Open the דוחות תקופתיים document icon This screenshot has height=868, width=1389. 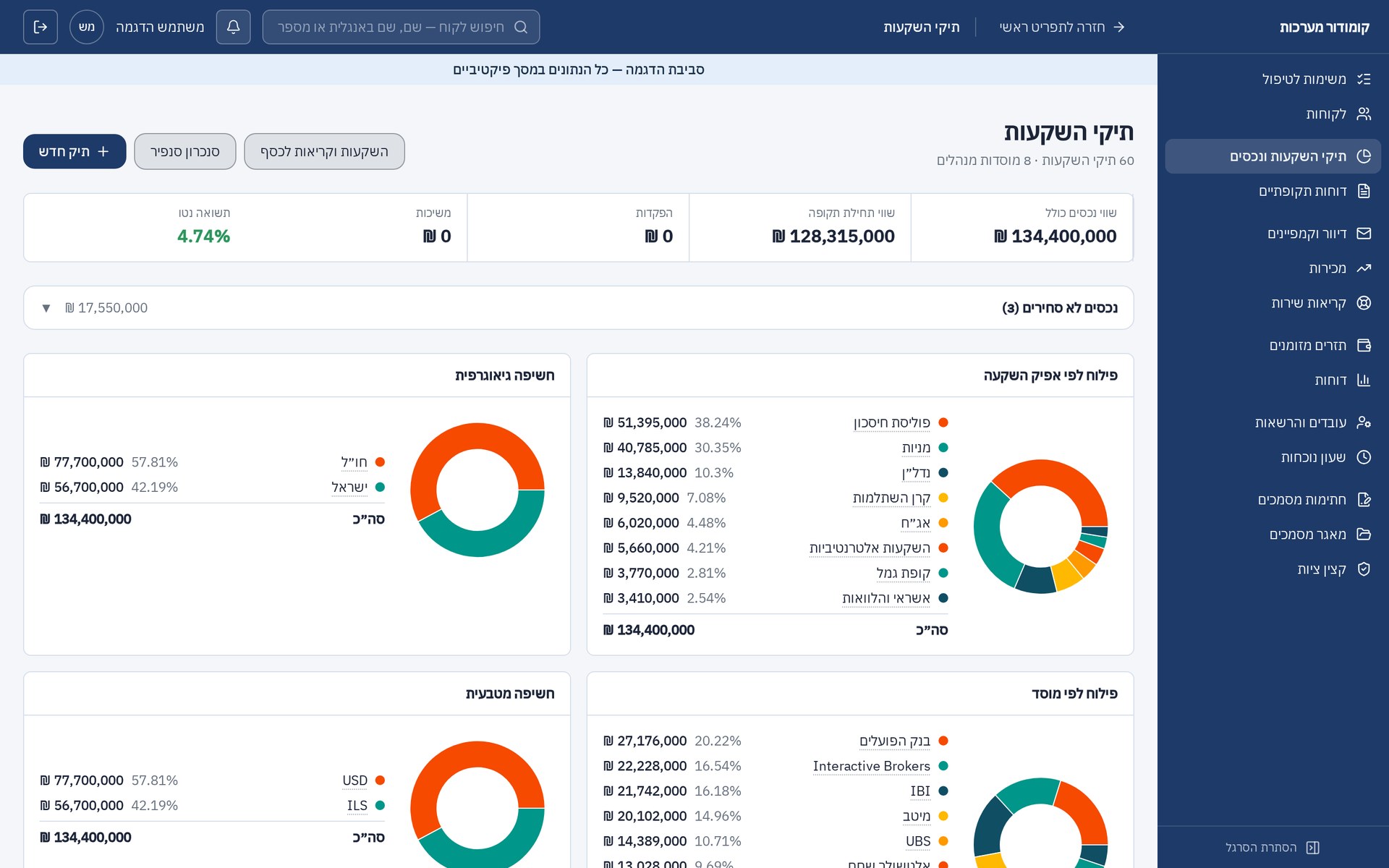(1364, 191)
